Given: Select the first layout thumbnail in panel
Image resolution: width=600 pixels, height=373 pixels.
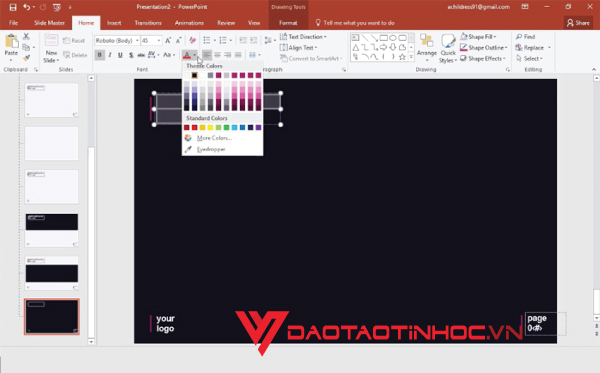Looking at the screenshot, I should [52, 100].
